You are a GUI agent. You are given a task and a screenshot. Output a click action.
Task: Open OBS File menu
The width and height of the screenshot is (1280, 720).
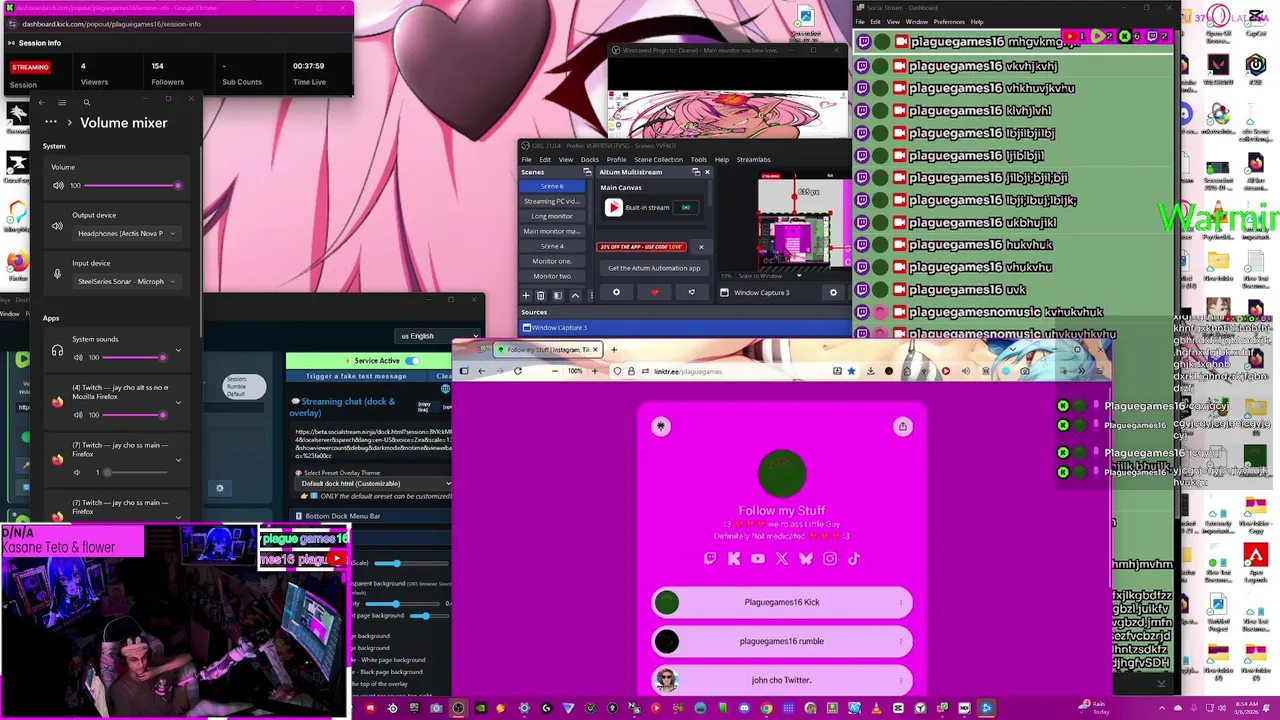(526, 159)
